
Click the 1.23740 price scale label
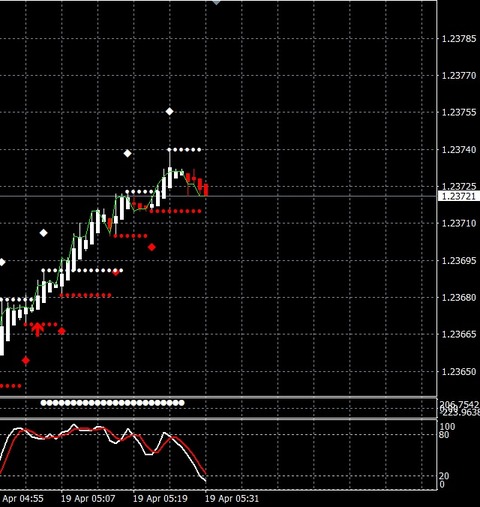459,149
